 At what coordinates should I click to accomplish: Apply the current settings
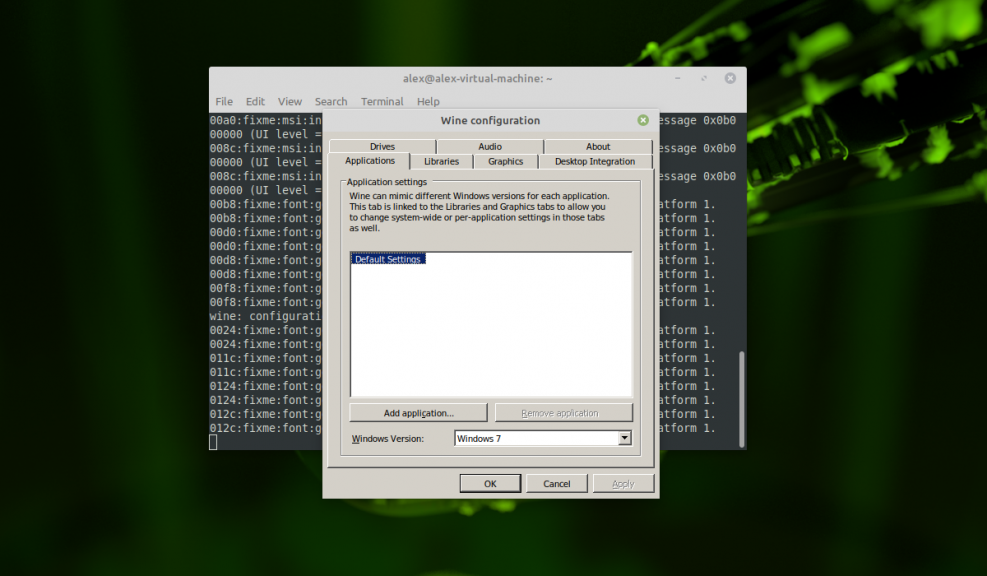623,483
